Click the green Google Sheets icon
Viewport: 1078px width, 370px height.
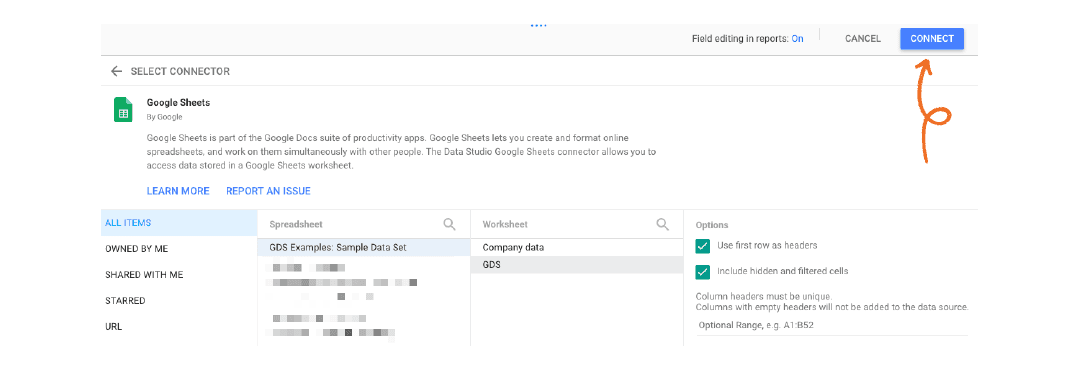click(x=123, y=109)
